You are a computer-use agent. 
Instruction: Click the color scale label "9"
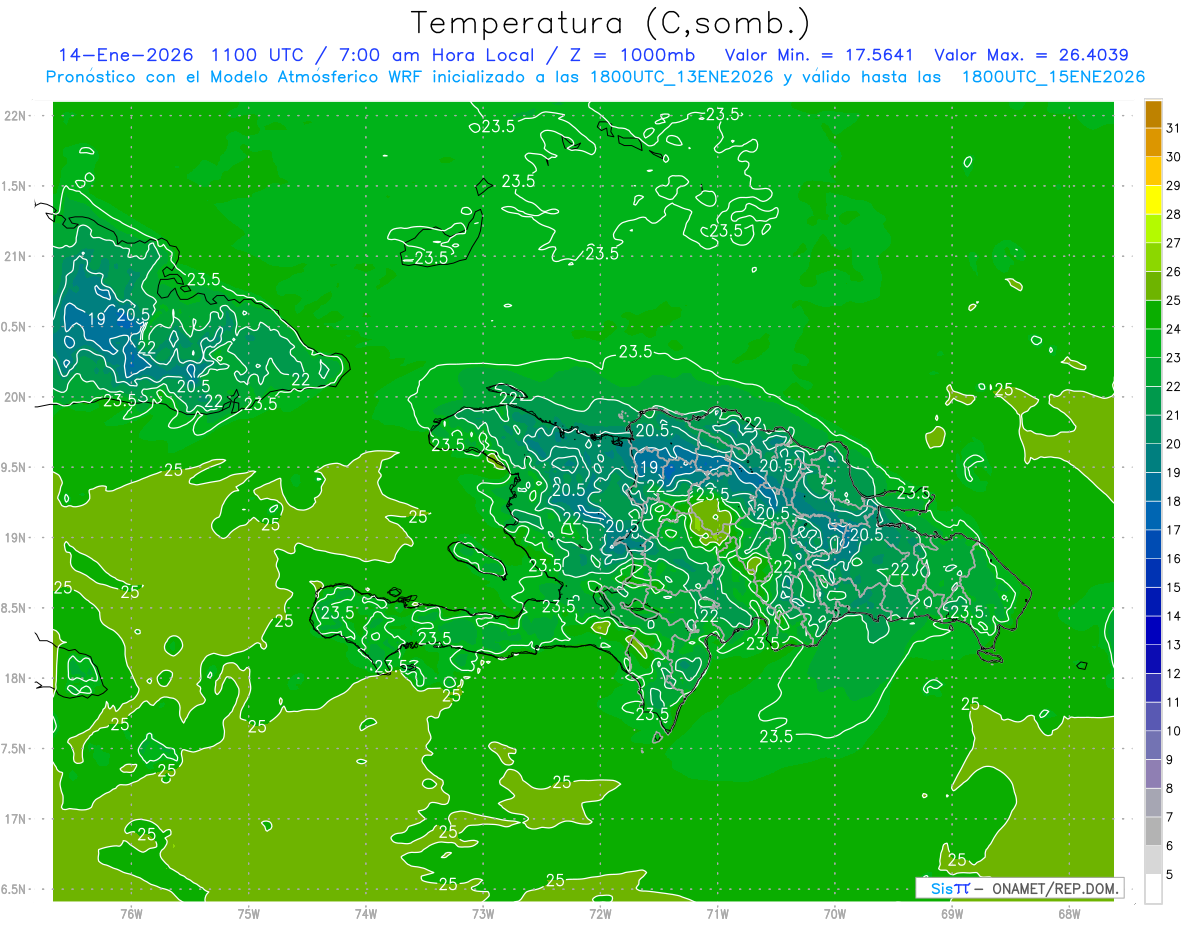(x=1170, y=760)
